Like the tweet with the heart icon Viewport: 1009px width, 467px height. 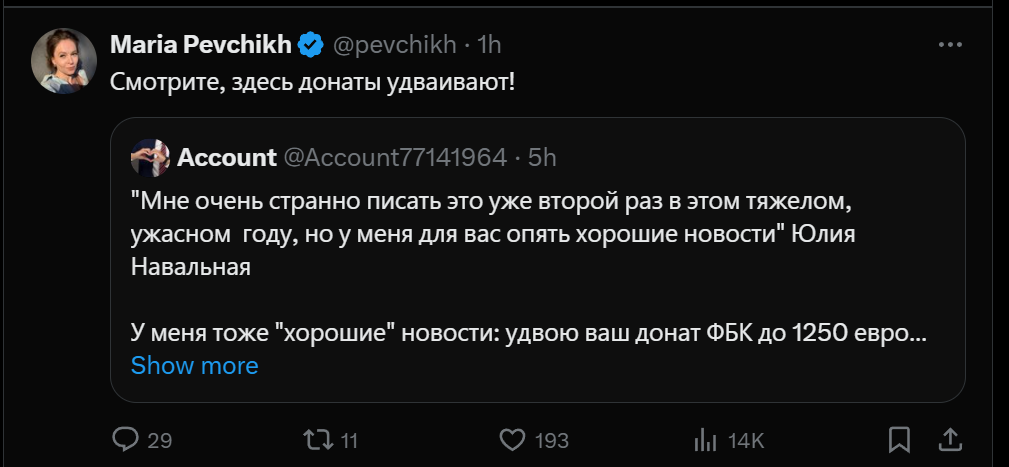coord(512,439)
